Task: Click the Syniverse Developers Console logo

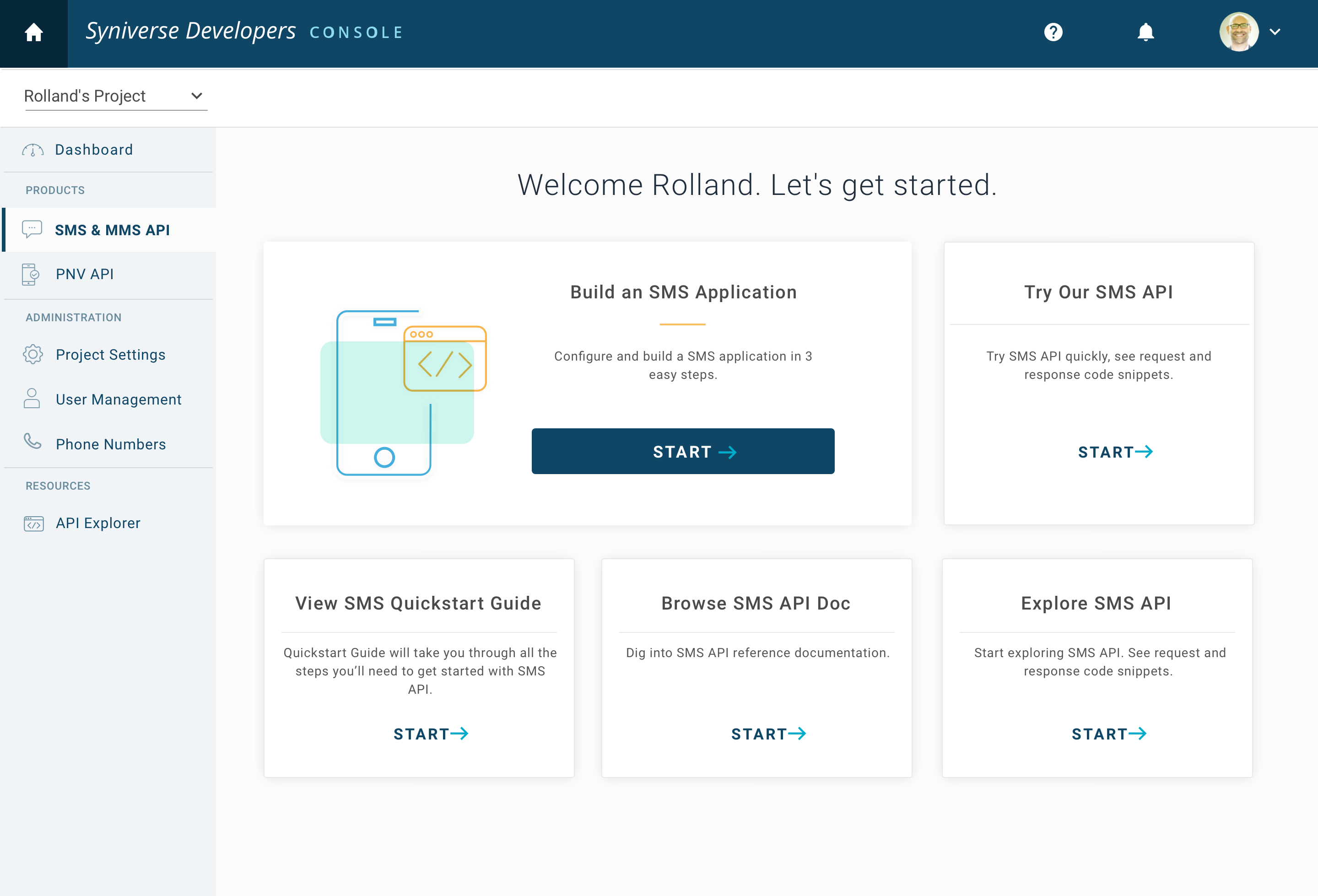Action: tap(244, 32)
